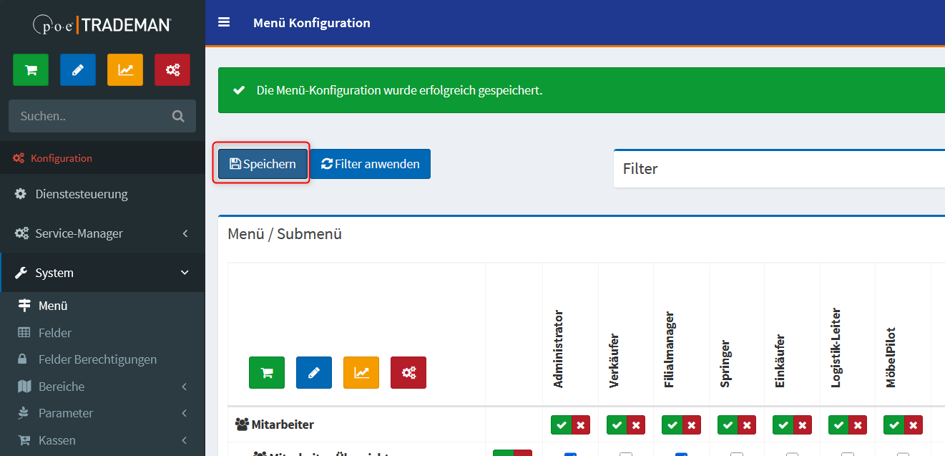Click the Einkäufer column header
The image size is (945, 456).
(x=780, y=361)
